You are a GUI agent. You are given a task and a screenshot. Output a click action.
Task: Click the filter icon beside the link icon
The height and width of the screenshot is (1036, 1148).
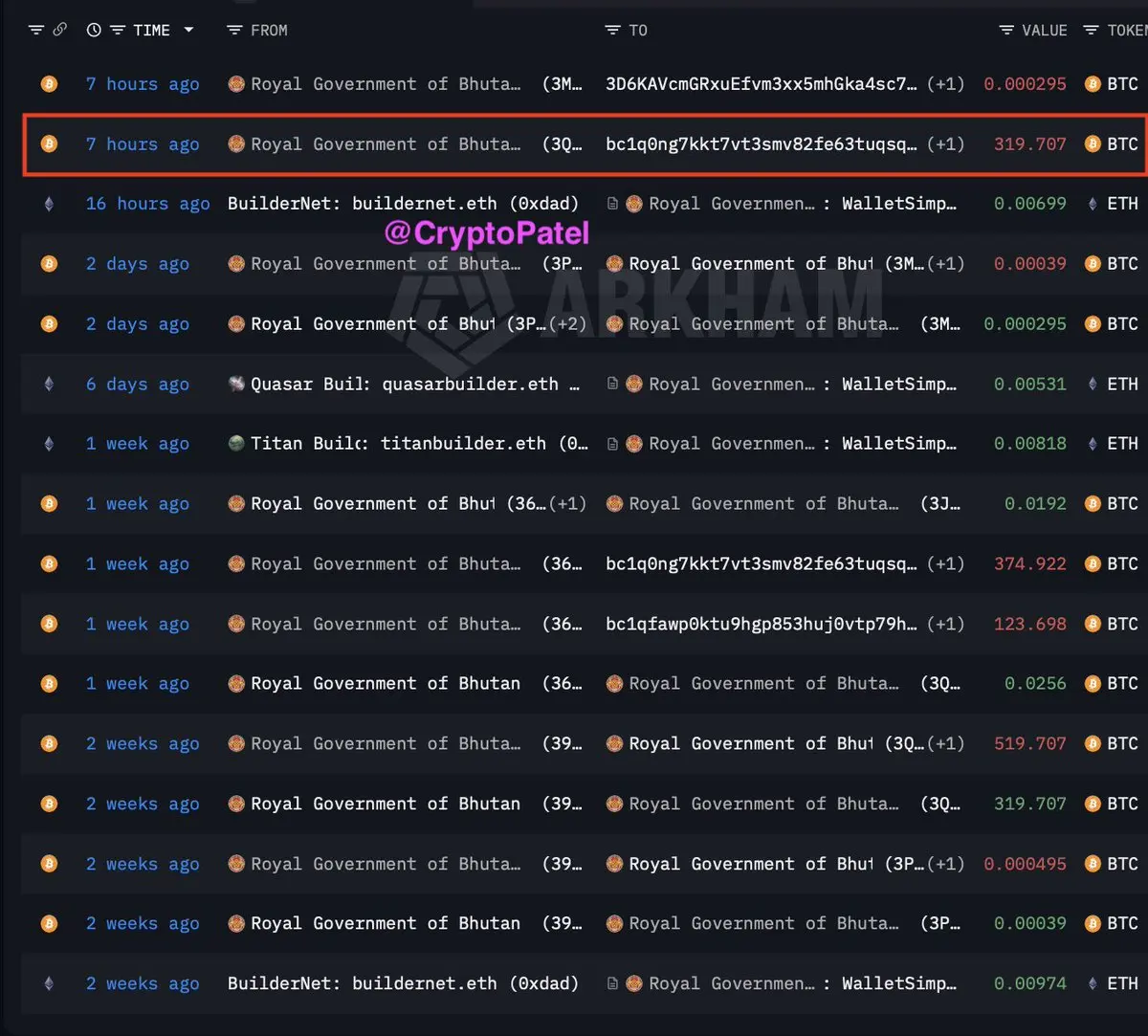(x=36, y=31)
